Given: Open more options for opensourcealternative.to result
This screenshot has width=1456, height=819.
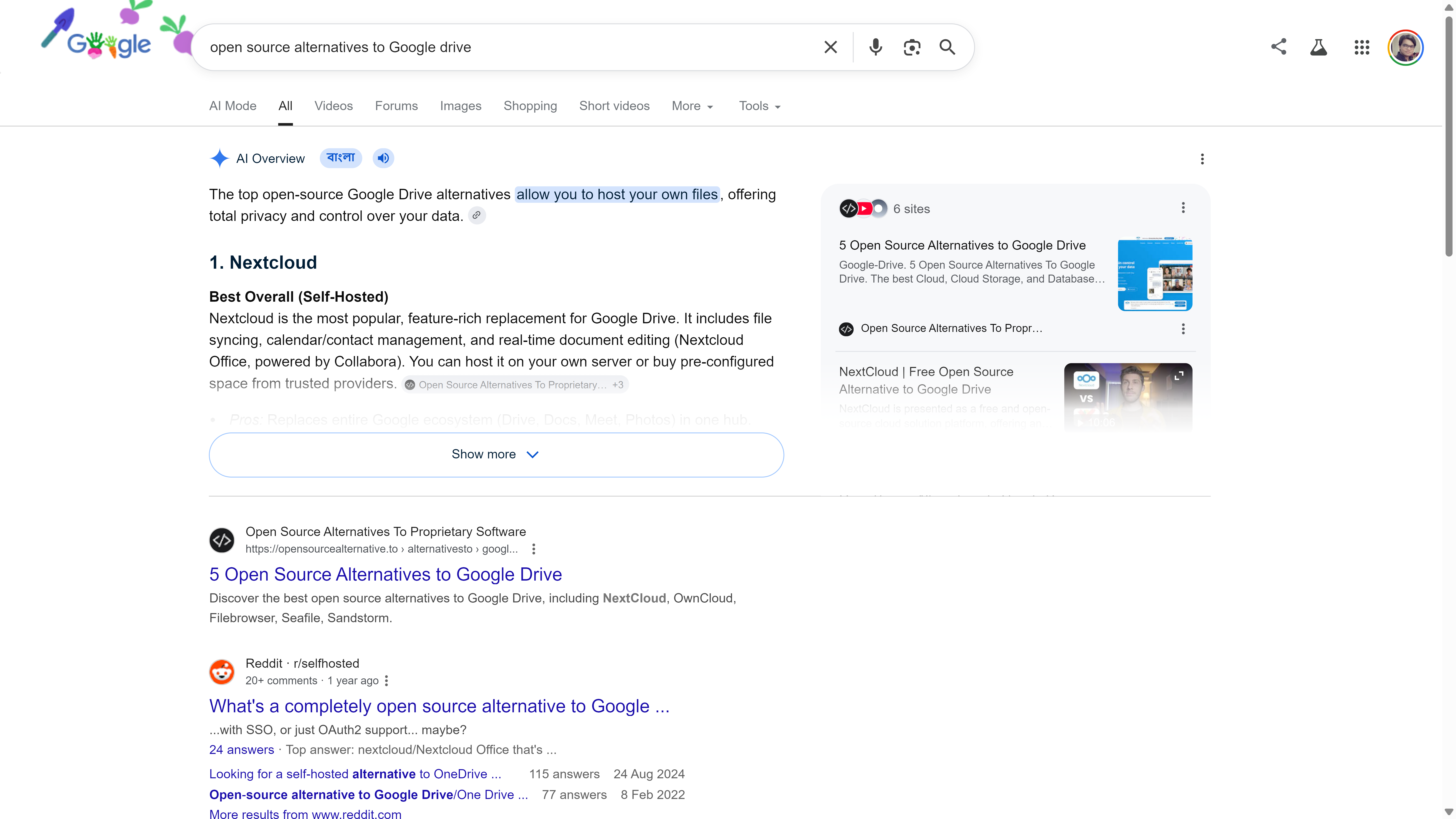Looking at the screenshot, I should click(533, 549).
